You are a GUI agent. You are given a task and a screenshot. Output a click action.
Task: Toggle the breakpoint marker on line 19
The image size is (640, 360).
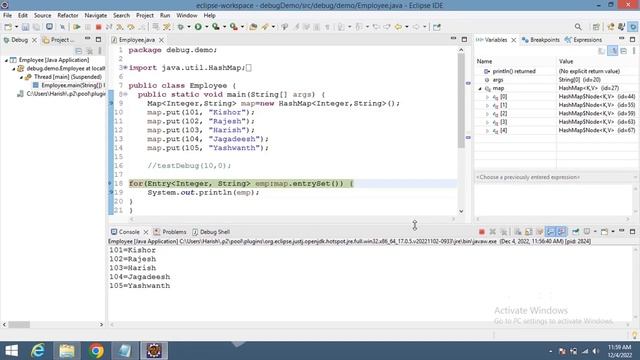point(111,192)
